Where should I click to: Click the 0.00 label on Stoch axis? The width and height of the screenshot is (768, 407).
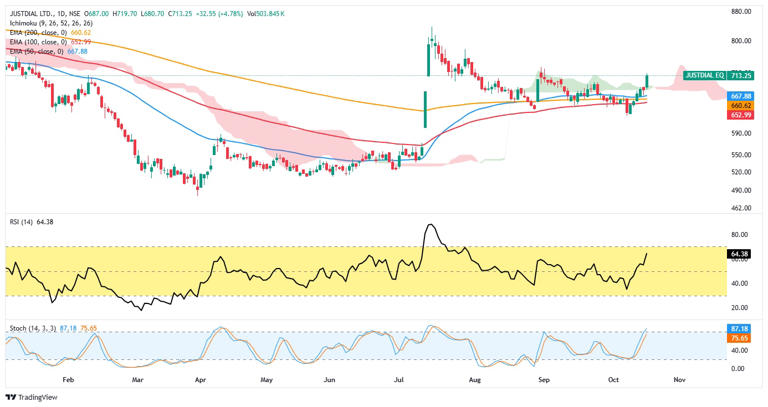tap(738, 368)
